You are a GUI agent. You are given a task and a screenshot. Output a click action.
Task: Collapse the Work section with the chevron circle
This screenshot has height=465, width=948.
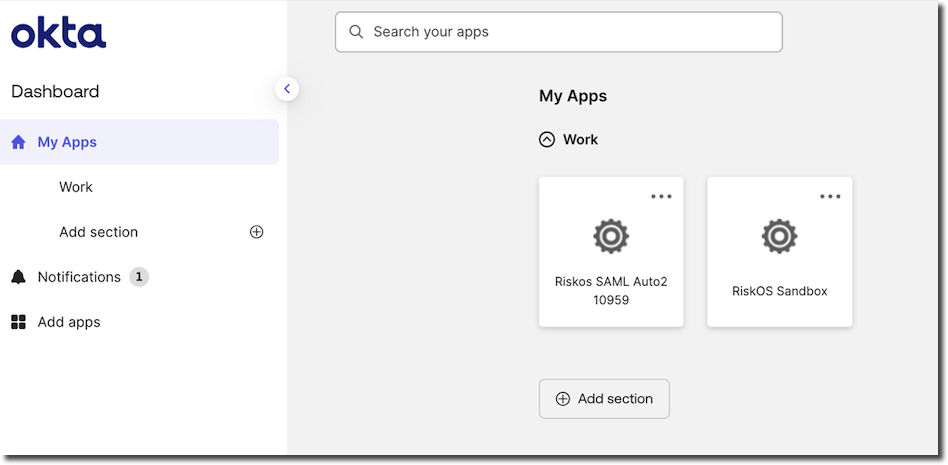pyautogui.click(x=547, y=140)
